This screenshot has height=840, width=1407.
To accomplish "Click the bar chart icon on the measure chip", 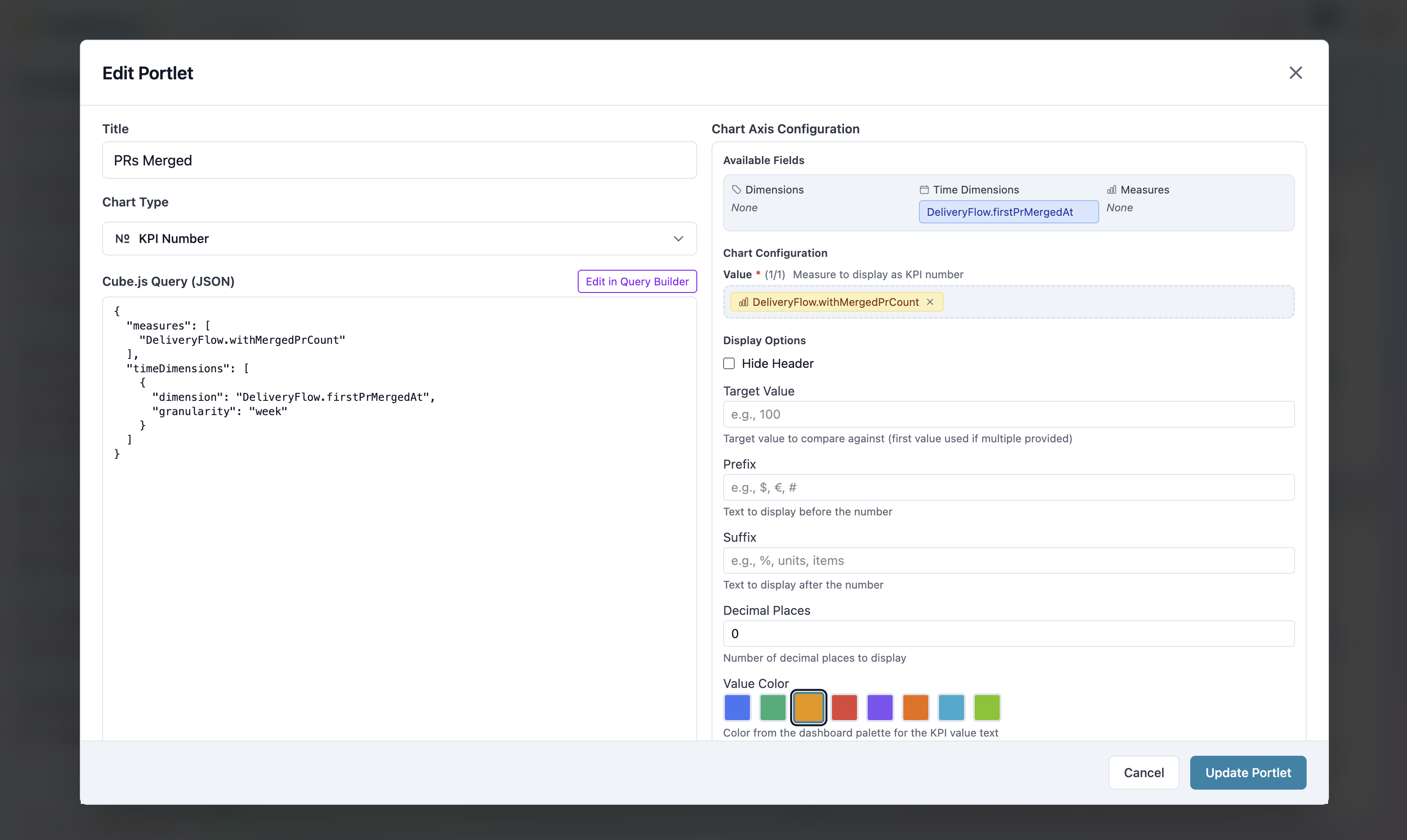I will click(743, 302).
